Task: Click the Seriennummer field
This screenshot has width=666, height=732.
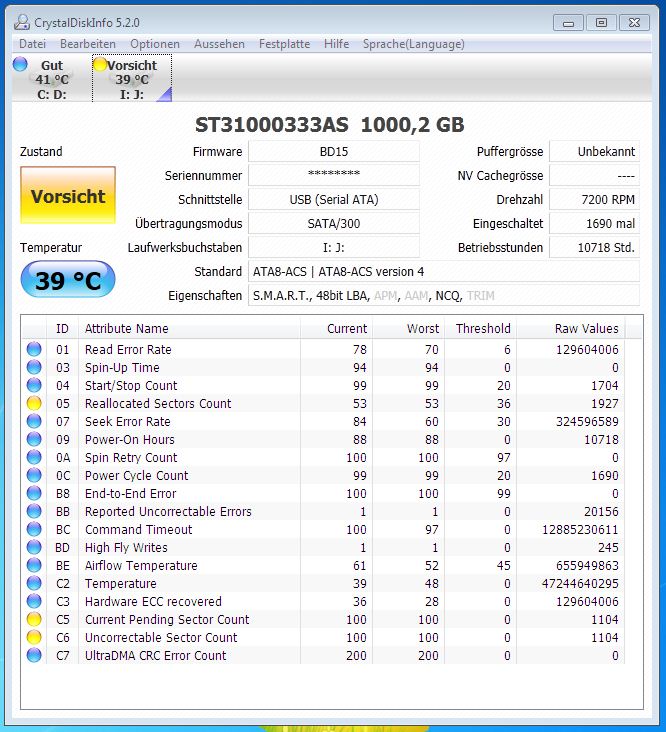Action: click(334, 176)
